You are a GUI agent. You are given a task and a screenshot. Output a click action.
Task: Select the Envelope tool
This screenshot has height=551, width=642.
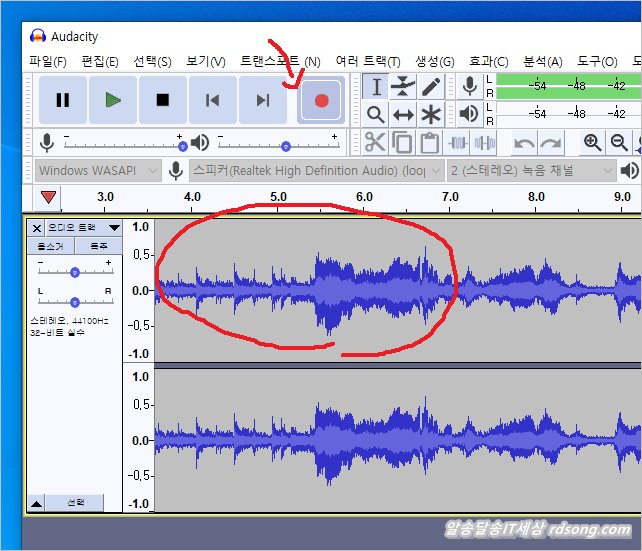(403, 87)
